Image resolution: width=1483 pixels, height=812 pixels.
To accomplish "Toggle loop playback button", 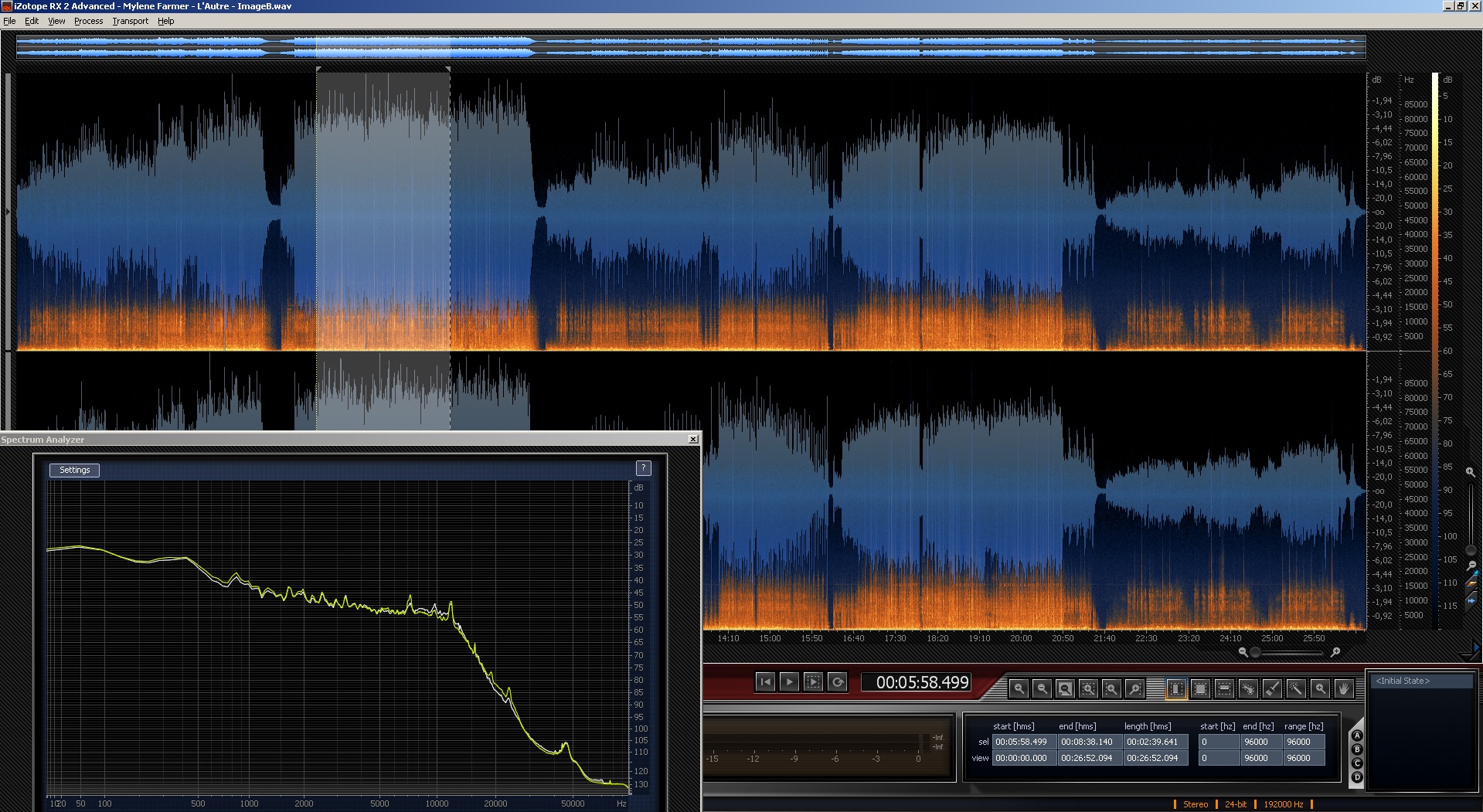I will tap(837, 681).
